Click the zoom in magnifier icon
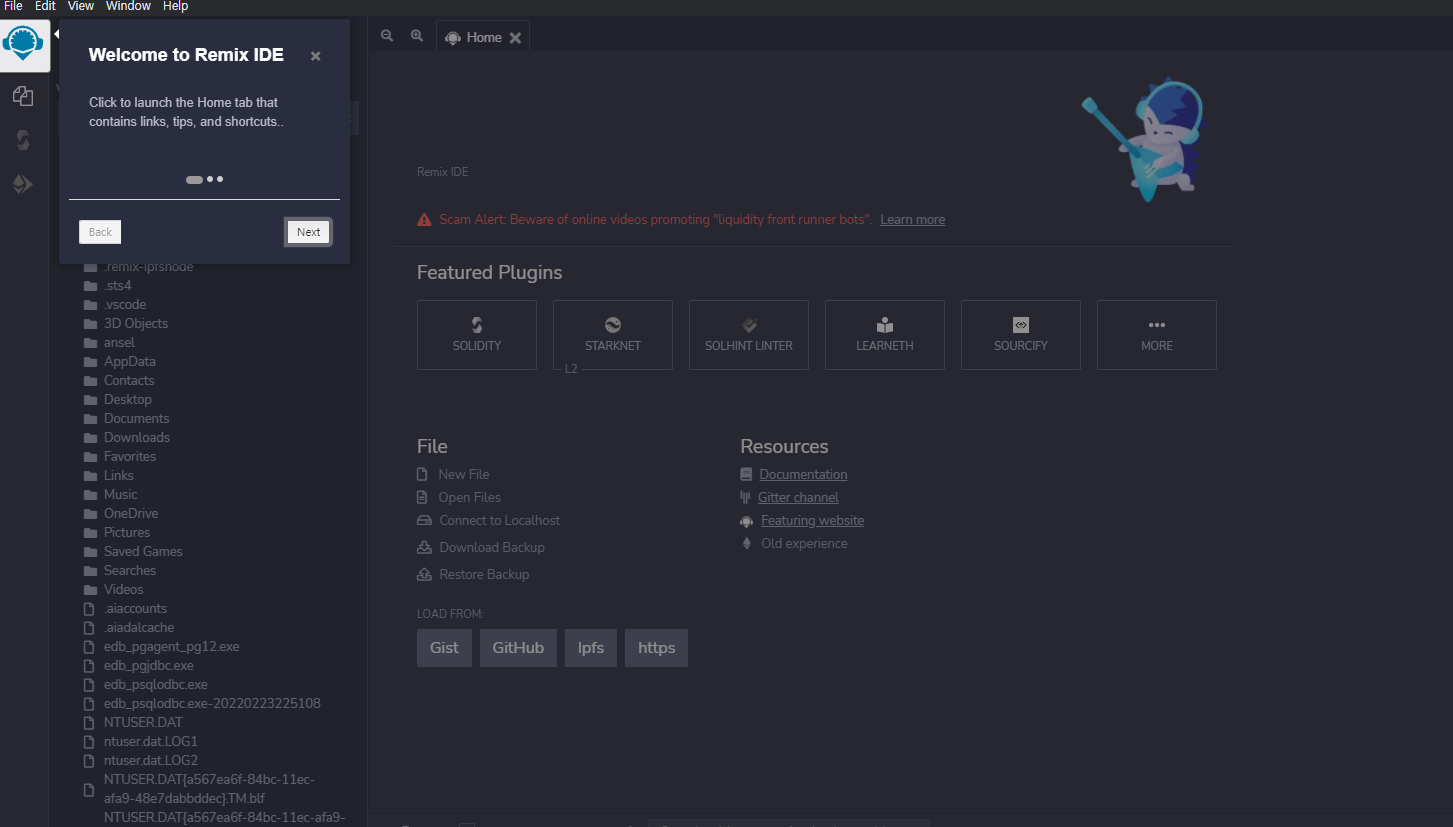1453x827 pixels. coord(417,36)
